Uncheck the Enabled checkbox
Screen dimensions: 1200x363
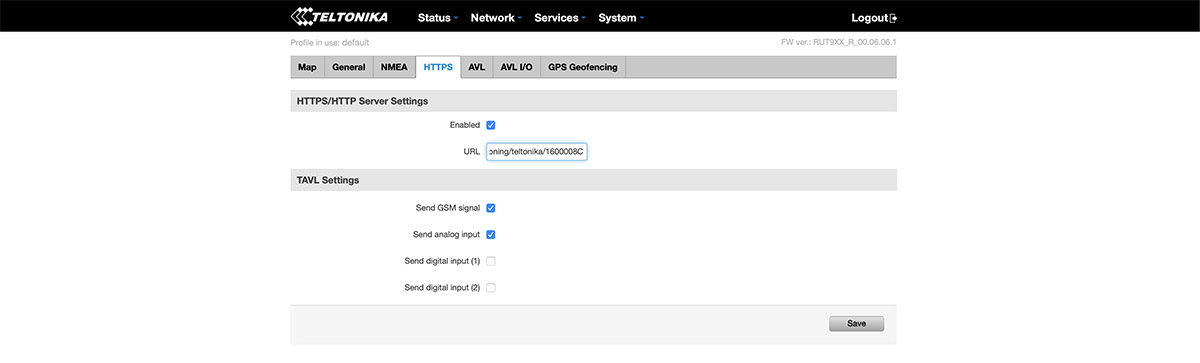point(491,125)
